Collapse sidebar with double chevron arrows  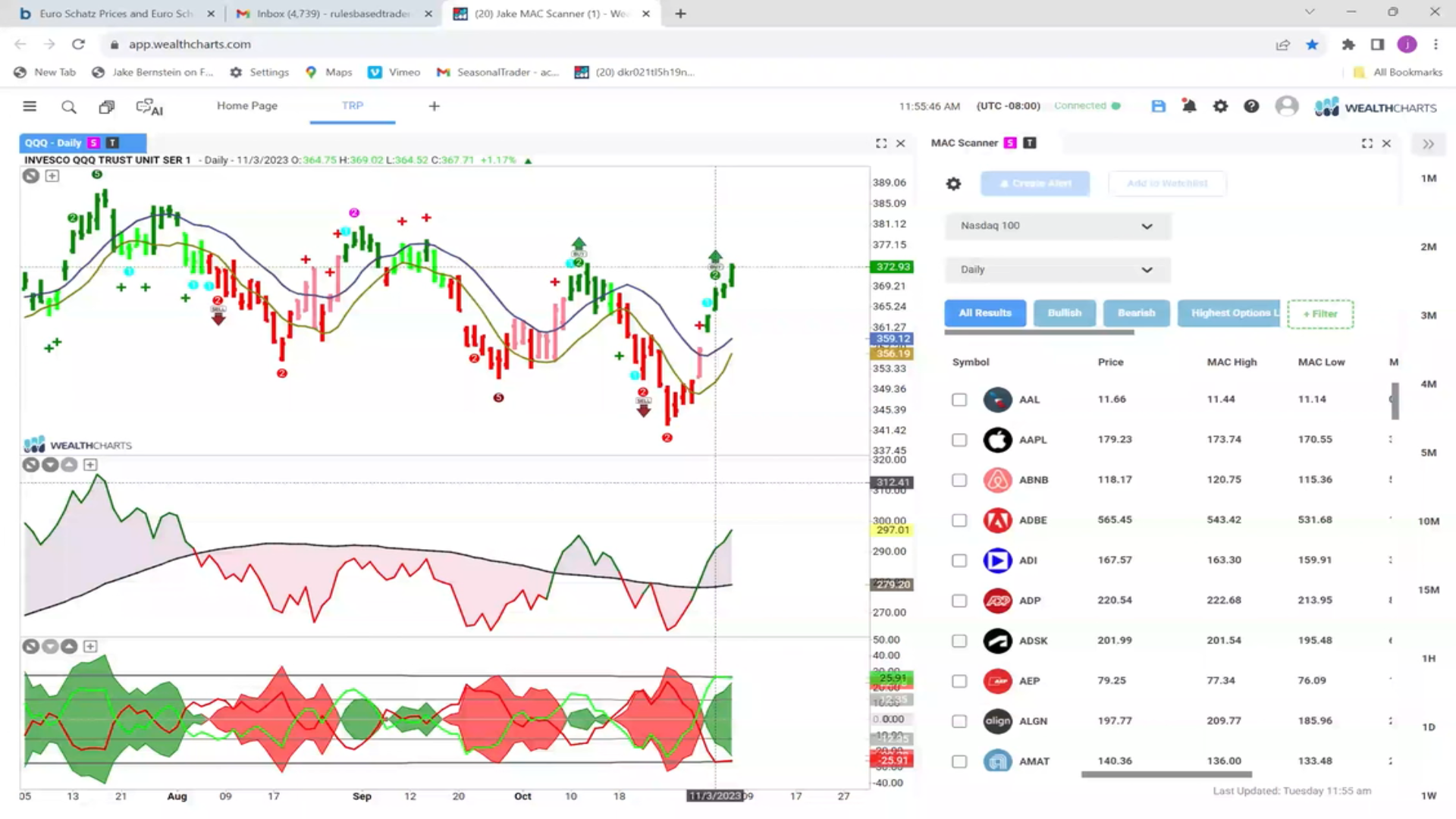1428,144
